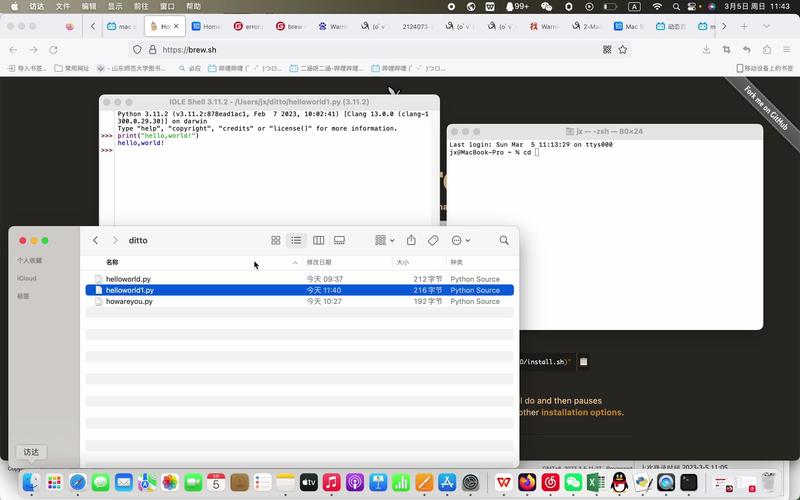Viewport: 800px width, 500px height.
Task: Select Finder list view toggle
Action: 297,240
